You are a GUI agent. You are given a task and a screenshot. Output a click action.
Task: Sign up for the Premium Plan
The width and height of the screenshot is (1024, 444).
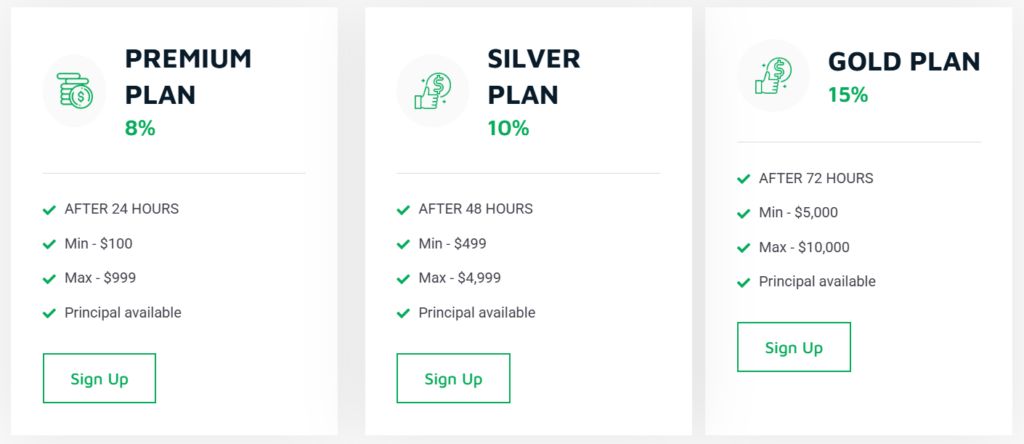point(99,378)
